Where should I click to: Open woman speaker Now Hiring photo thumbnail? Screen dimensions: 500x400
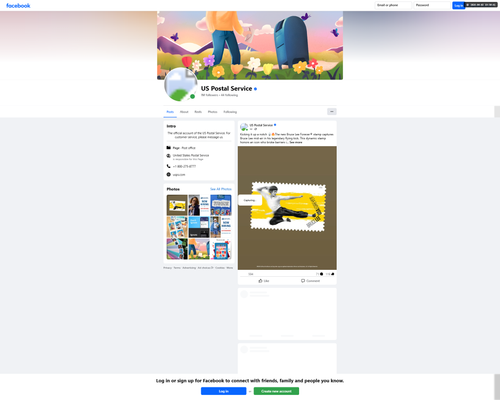(x=199, y=205)
